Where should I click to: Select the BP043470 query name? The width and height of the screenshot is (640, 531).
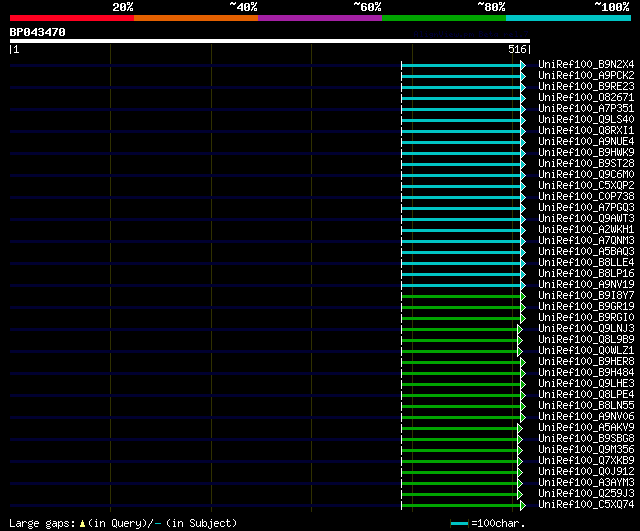coord(38,32)
